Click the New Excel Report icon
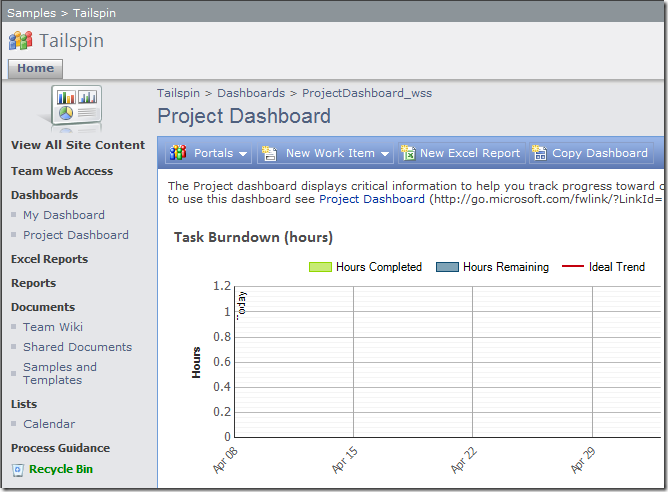Viewport: 668px width, 492px height. pyautogui.click(x=408, y=152)
